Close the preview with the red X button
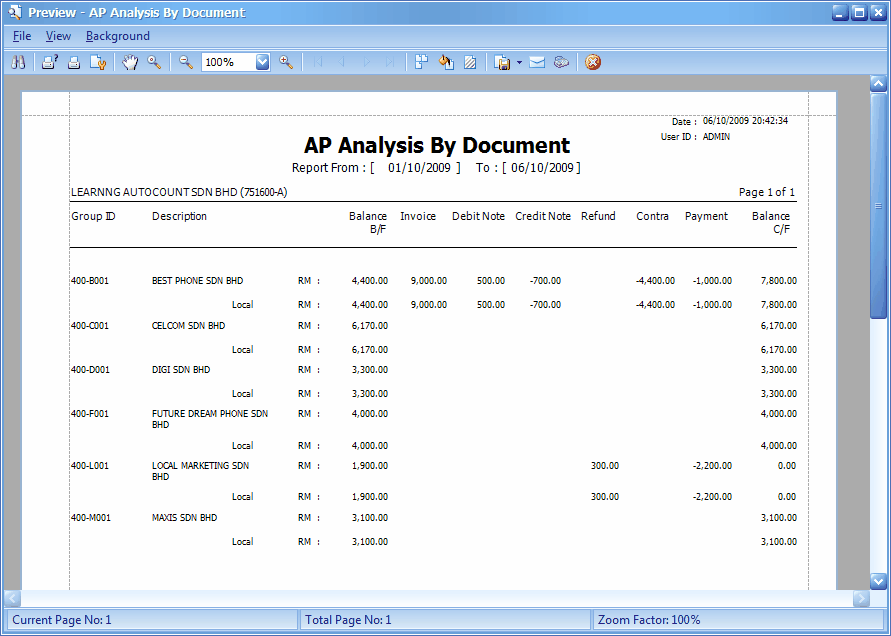Screen dimensions: 891x636 [592, 62]
